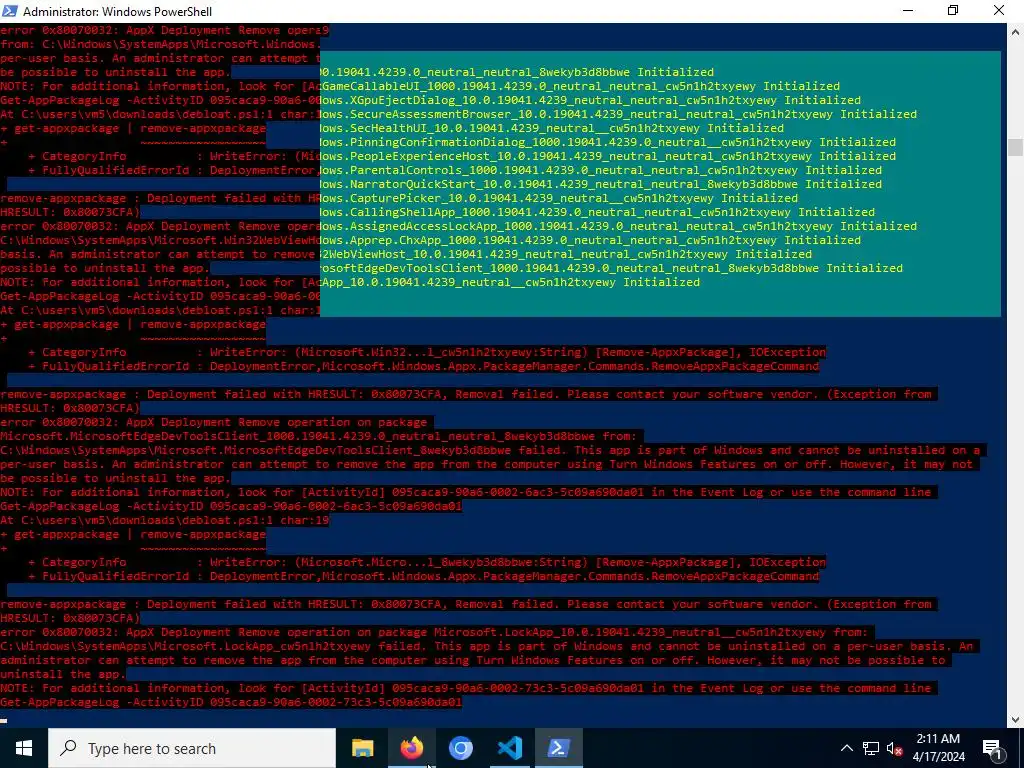The image size is (1024, 768).
Task: Open the blue circular browser taskbar icon
Action: [x=460, y=748]
